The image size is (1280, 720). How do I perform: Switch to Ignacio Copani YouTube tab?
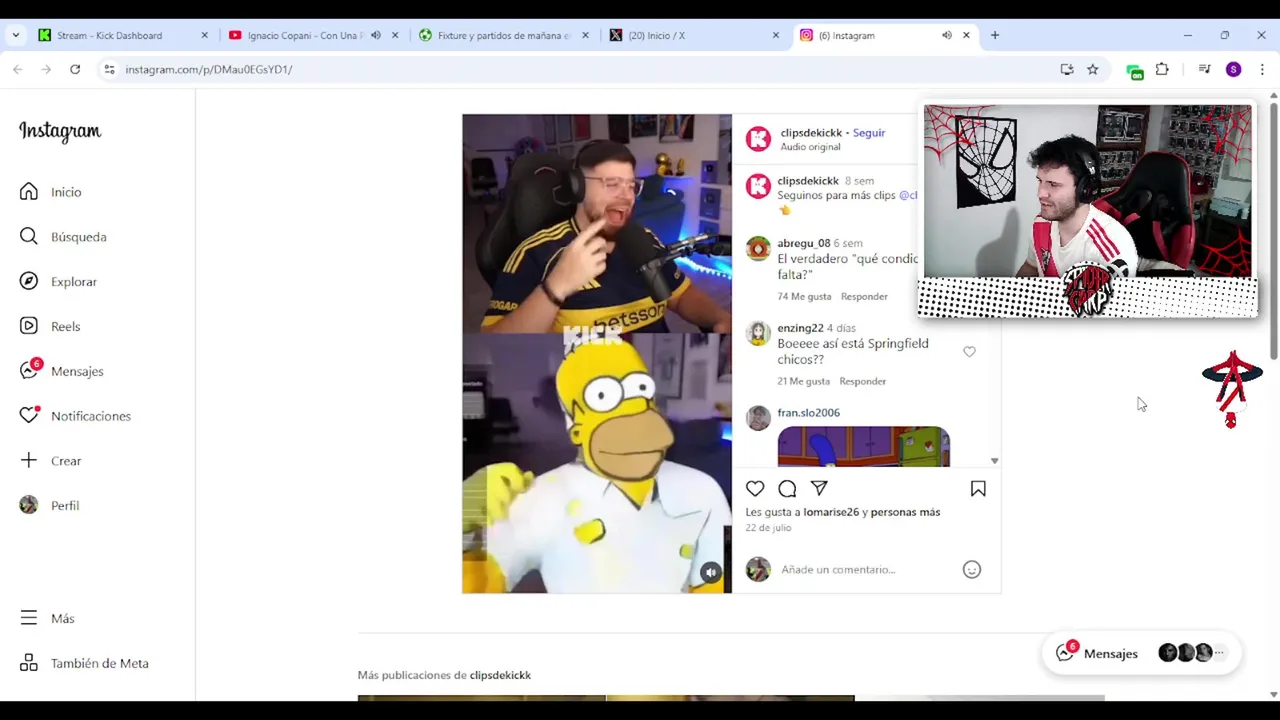click(304, 35)
